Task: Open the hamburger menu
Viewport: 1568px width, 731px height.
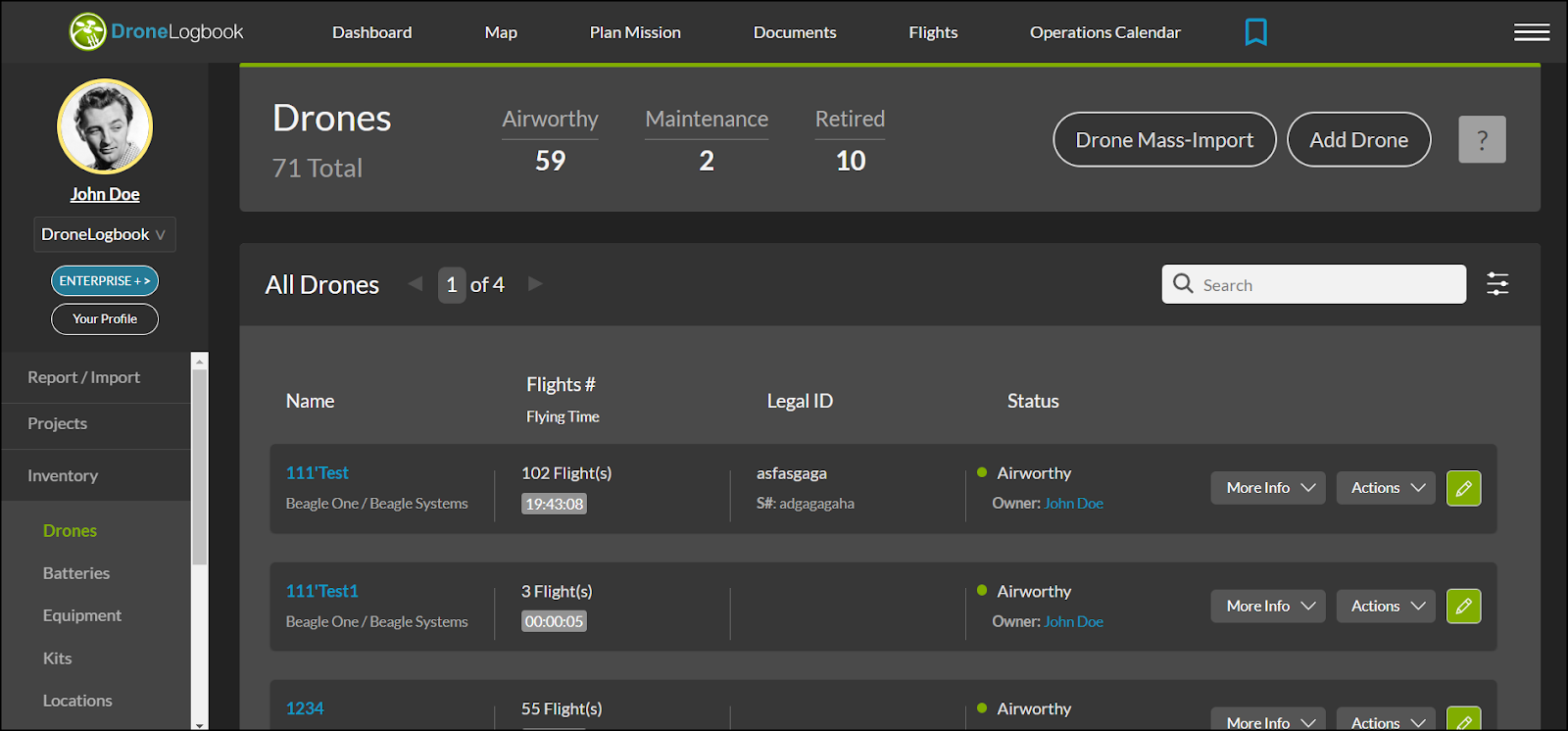Action: [x=1531, y=32]
